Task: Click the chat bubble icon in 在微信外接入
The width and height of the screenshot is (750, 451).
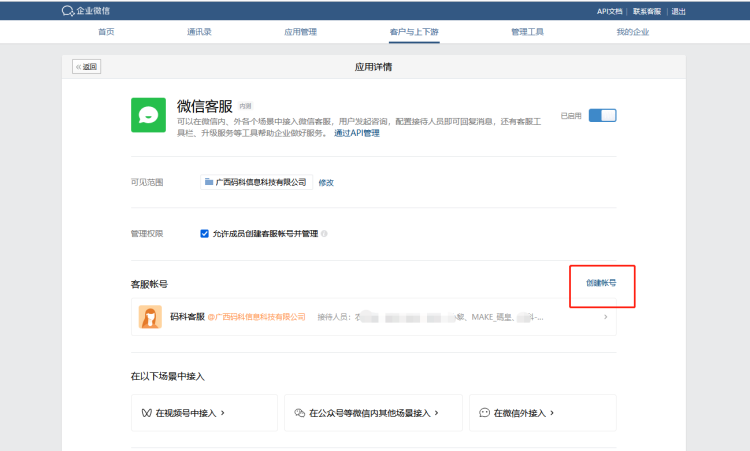Action: click(485, 413)
